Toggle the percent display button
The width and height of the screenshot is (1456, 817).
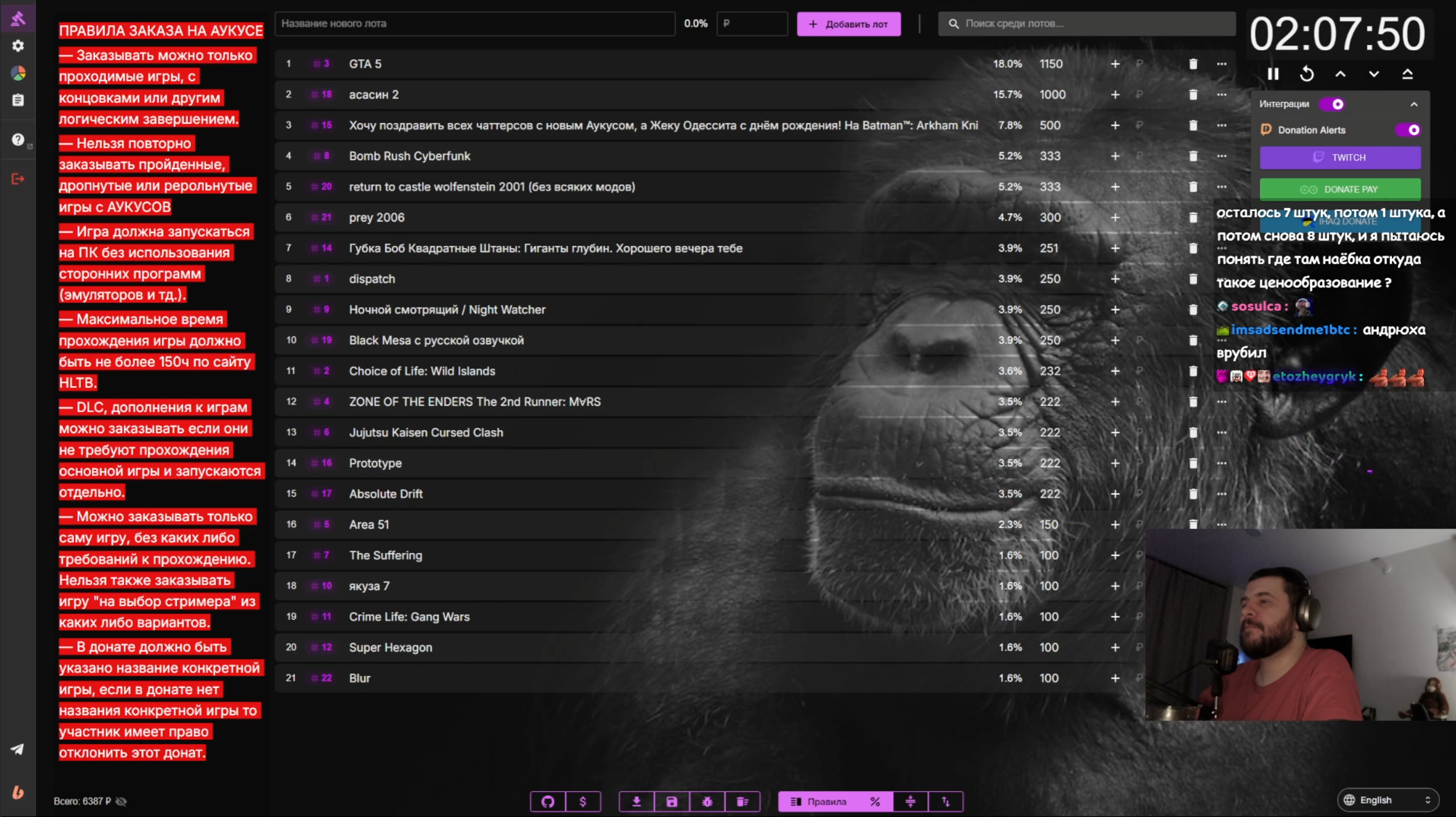[875, 801]
